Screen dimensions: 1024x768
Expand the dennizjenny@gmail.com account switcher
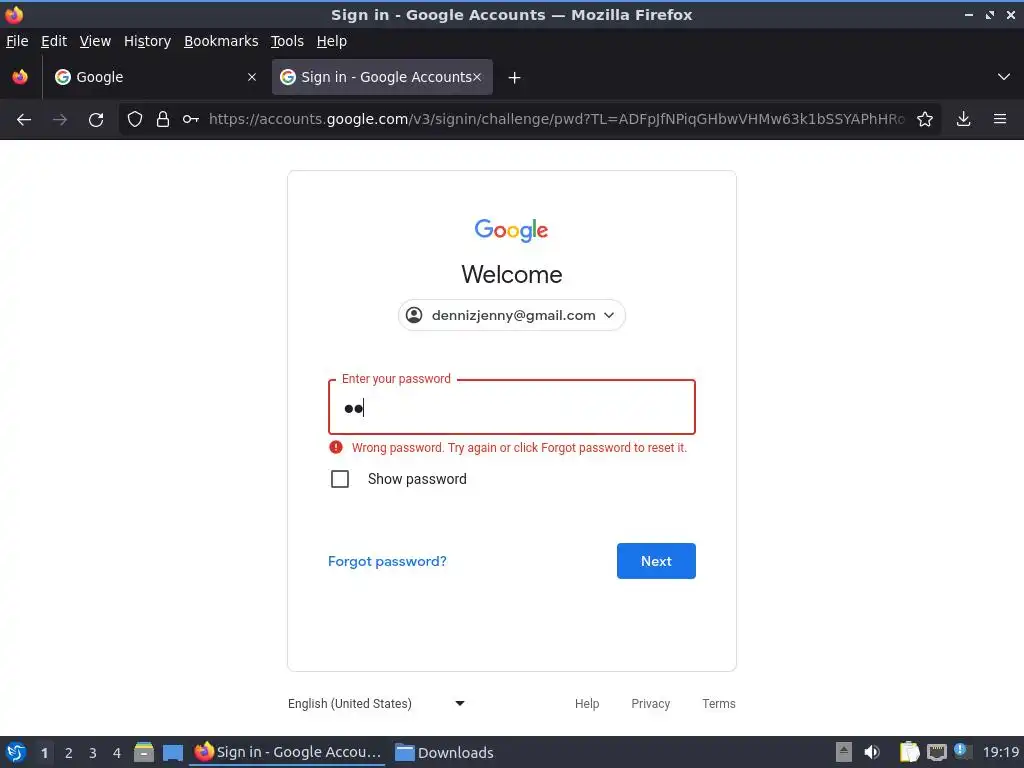point(511,315)
